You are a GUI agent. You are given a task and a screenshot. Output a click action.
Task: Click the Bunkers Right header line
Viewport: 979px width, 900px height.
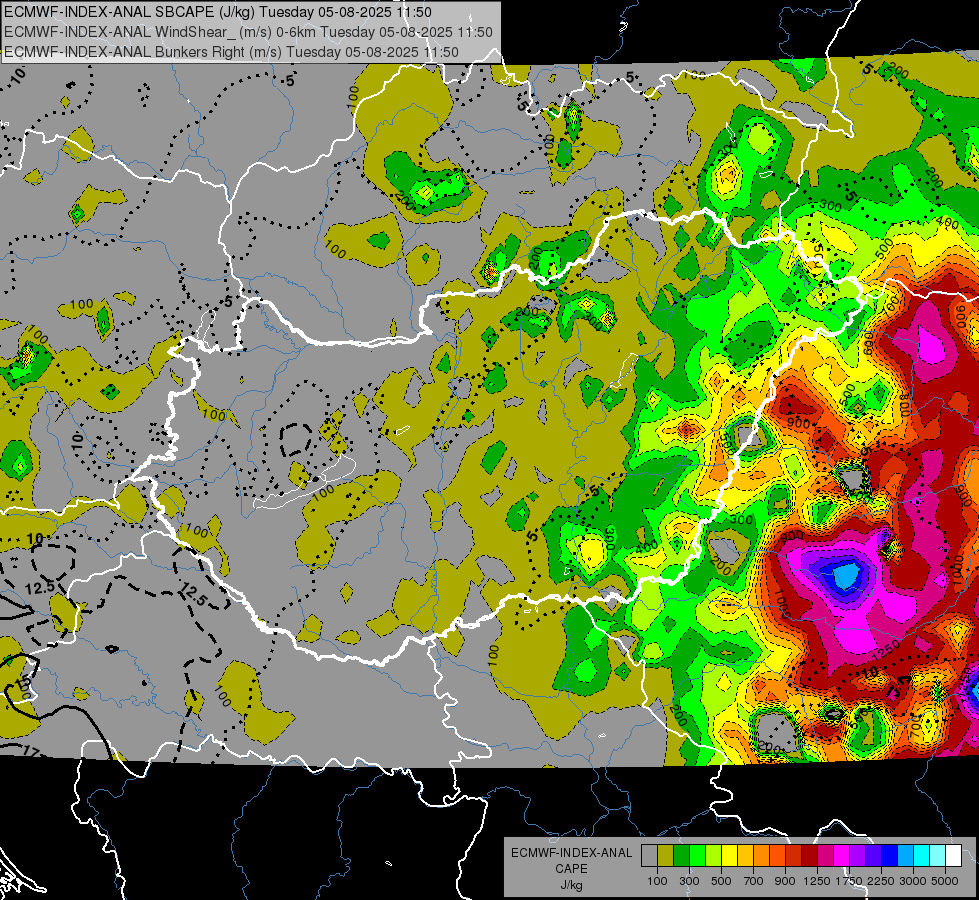click(x=231, y=52)
